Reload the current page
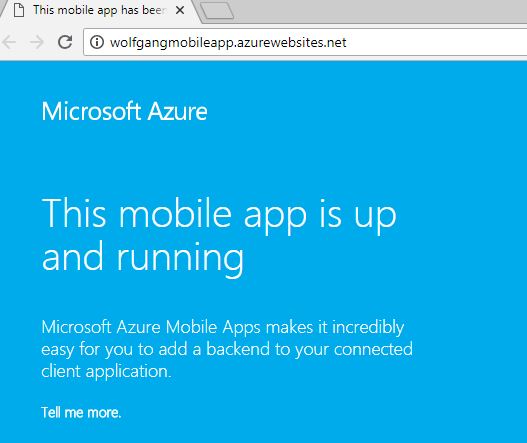 [x=65, y=42]
